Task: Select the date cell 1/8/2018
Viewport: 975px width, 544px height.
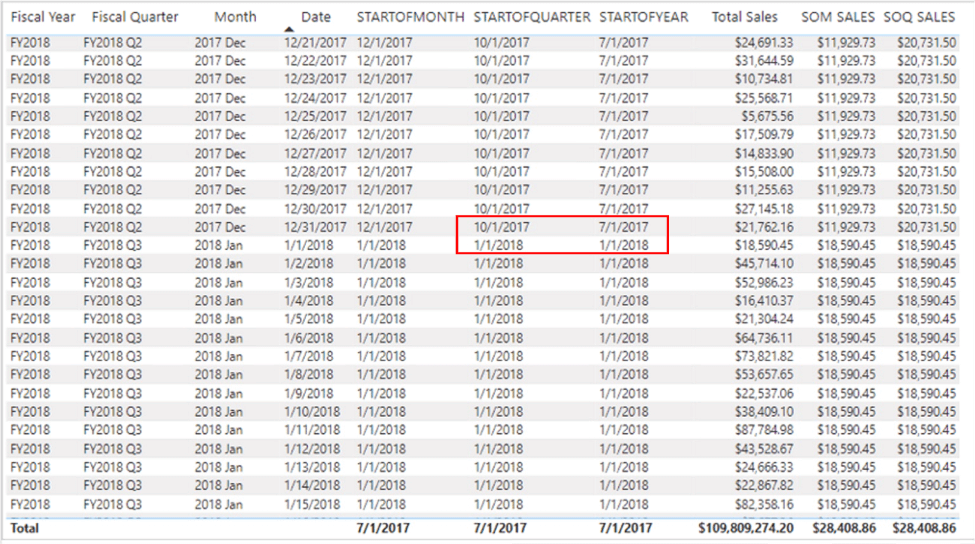Action: (x=309, y=374)
